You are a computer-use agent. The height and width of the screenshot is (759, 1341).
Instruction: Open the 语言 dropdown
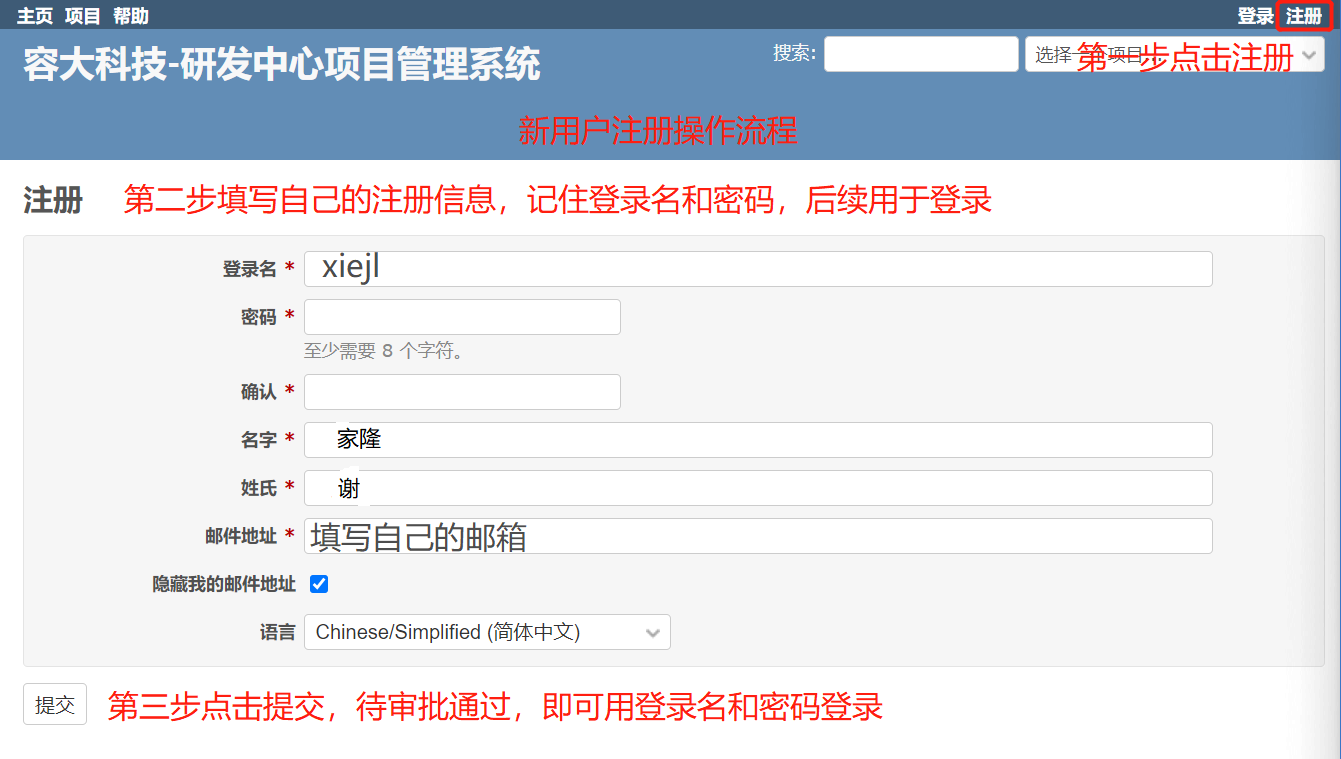487,632
